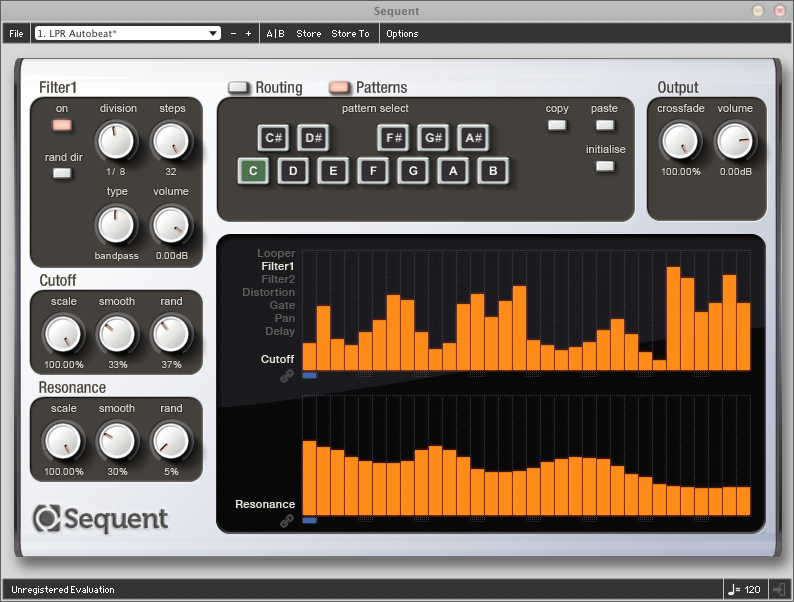Select pattern E
The width and height of the screenshot is (794, 602).
tap(333, 171)
